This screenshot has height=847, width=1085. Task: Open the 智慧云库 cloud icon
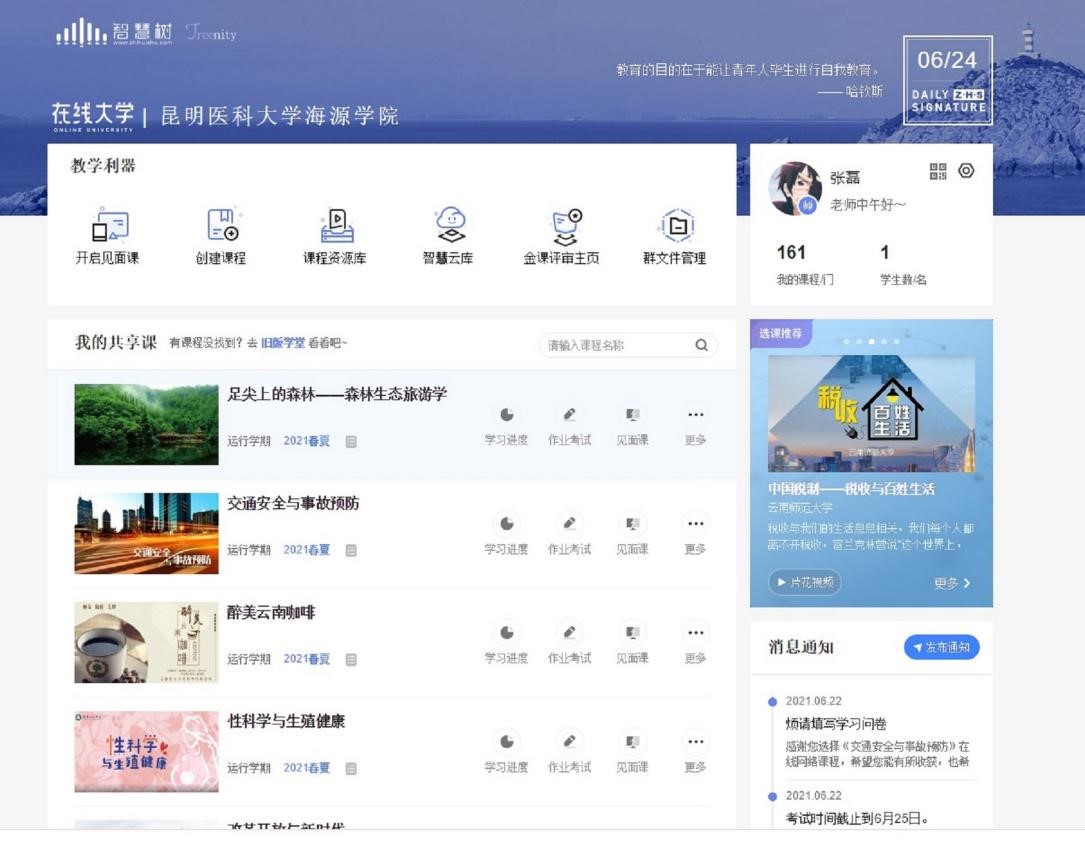(450, 224)
